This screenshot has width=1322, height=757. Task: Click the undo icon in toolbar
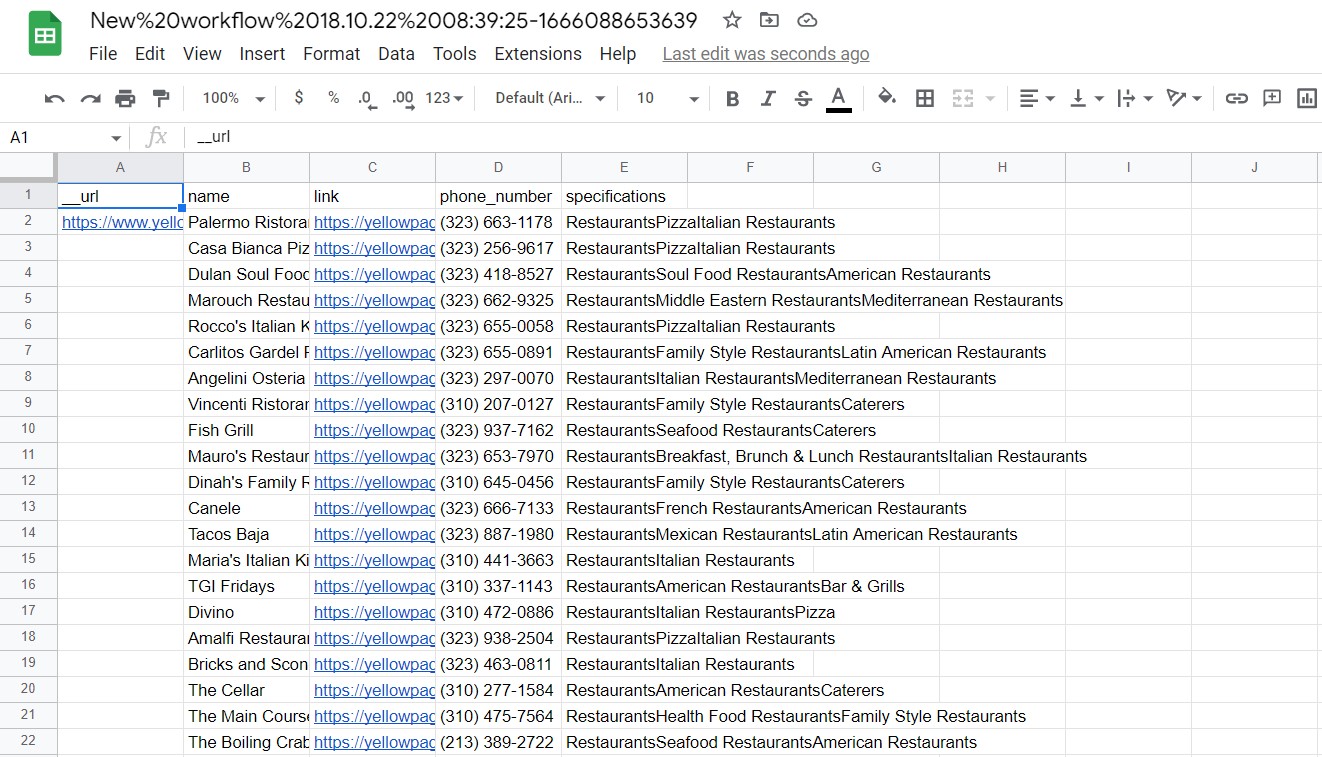click(55, 98)
